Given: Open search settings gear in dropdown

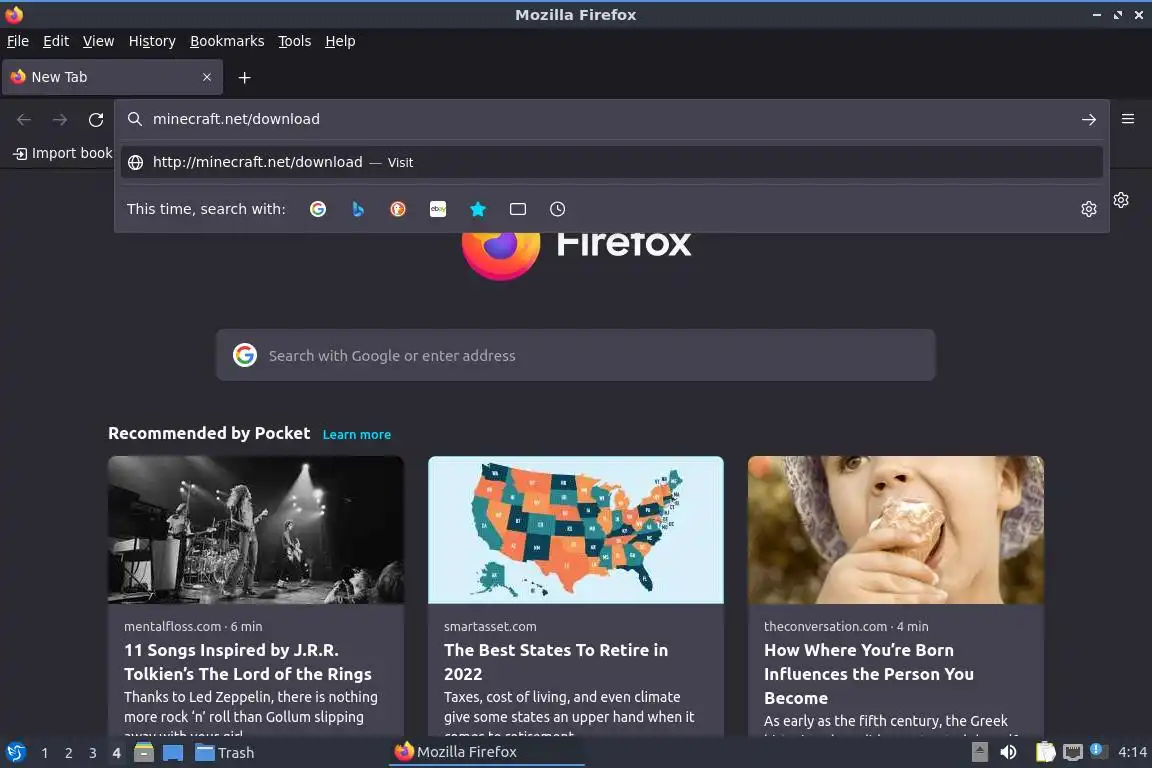Looking at the screenshot, I should (1089, 209).
